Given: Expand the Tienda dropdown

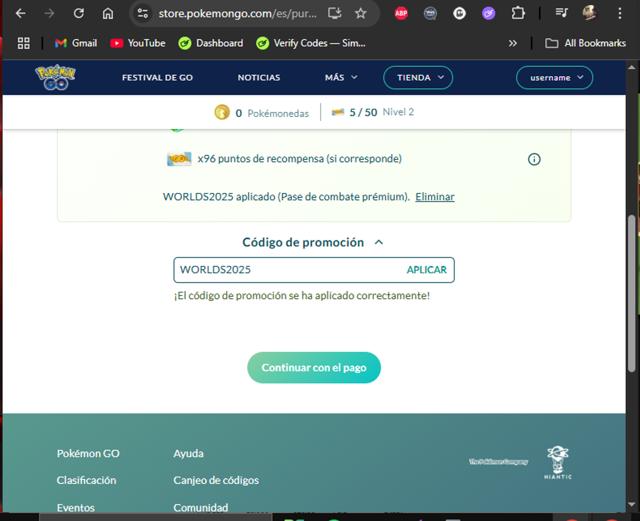Looking at the screenshot, I should pos(418,78).
